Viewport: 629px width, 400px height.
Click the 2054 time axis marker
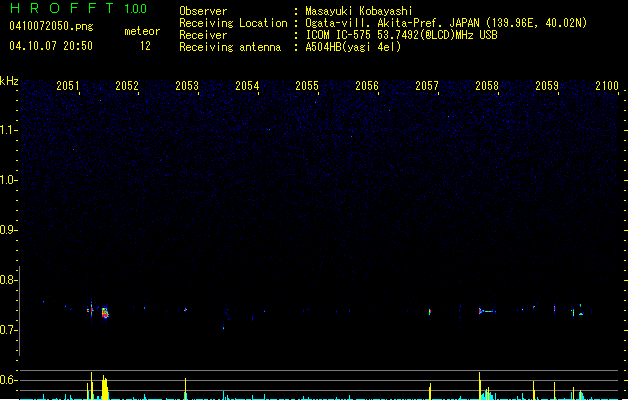click(247, 85)
